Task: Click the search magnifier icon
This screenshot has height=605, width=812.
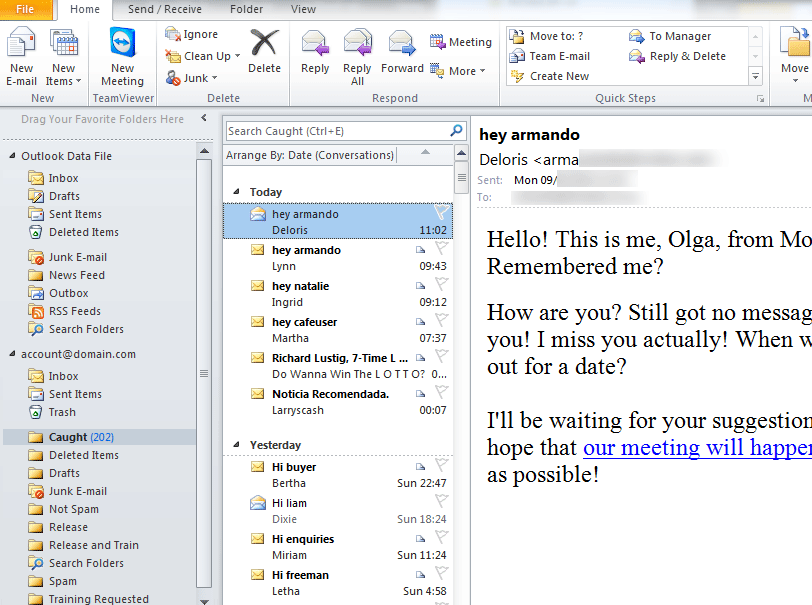Action: (456, 131)
